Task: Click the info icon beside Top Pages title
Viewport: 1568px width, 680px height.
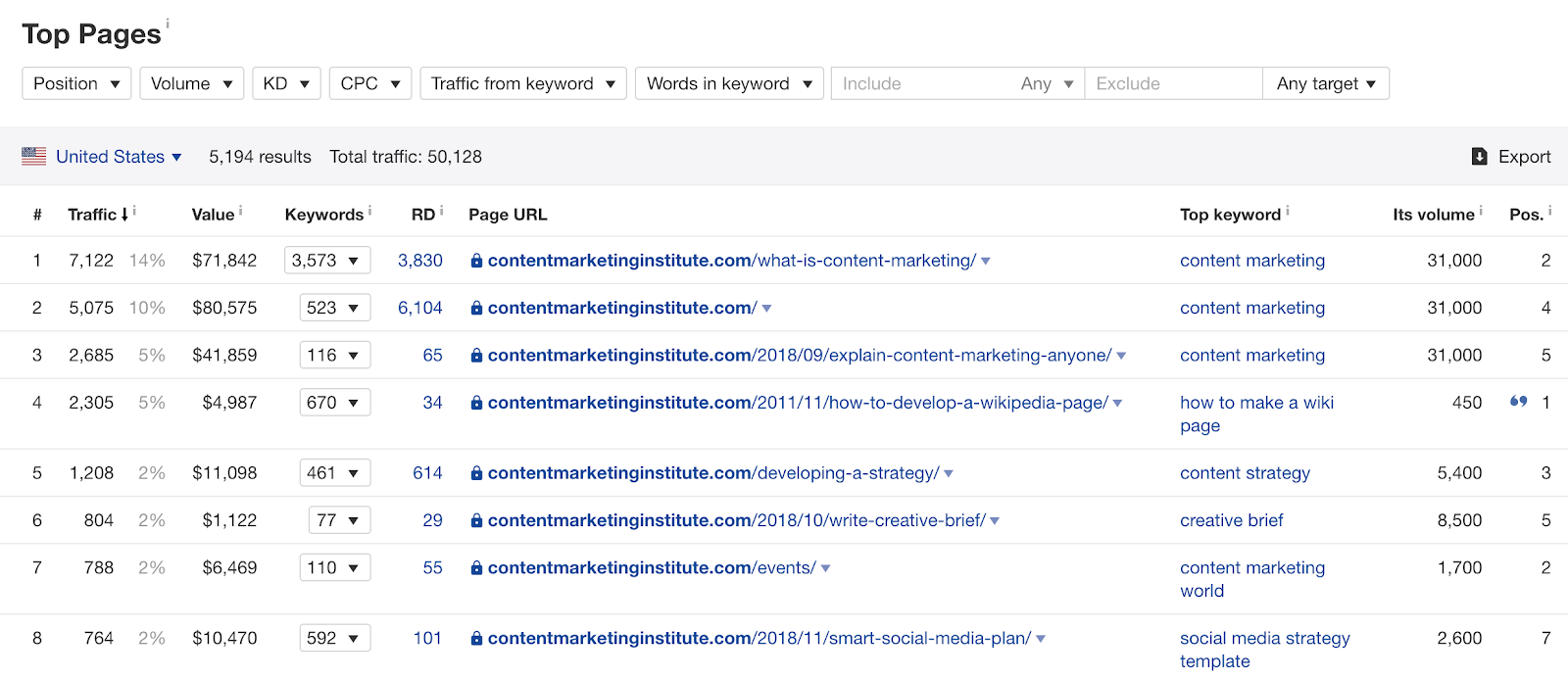Action: click(x=168, y=24)
